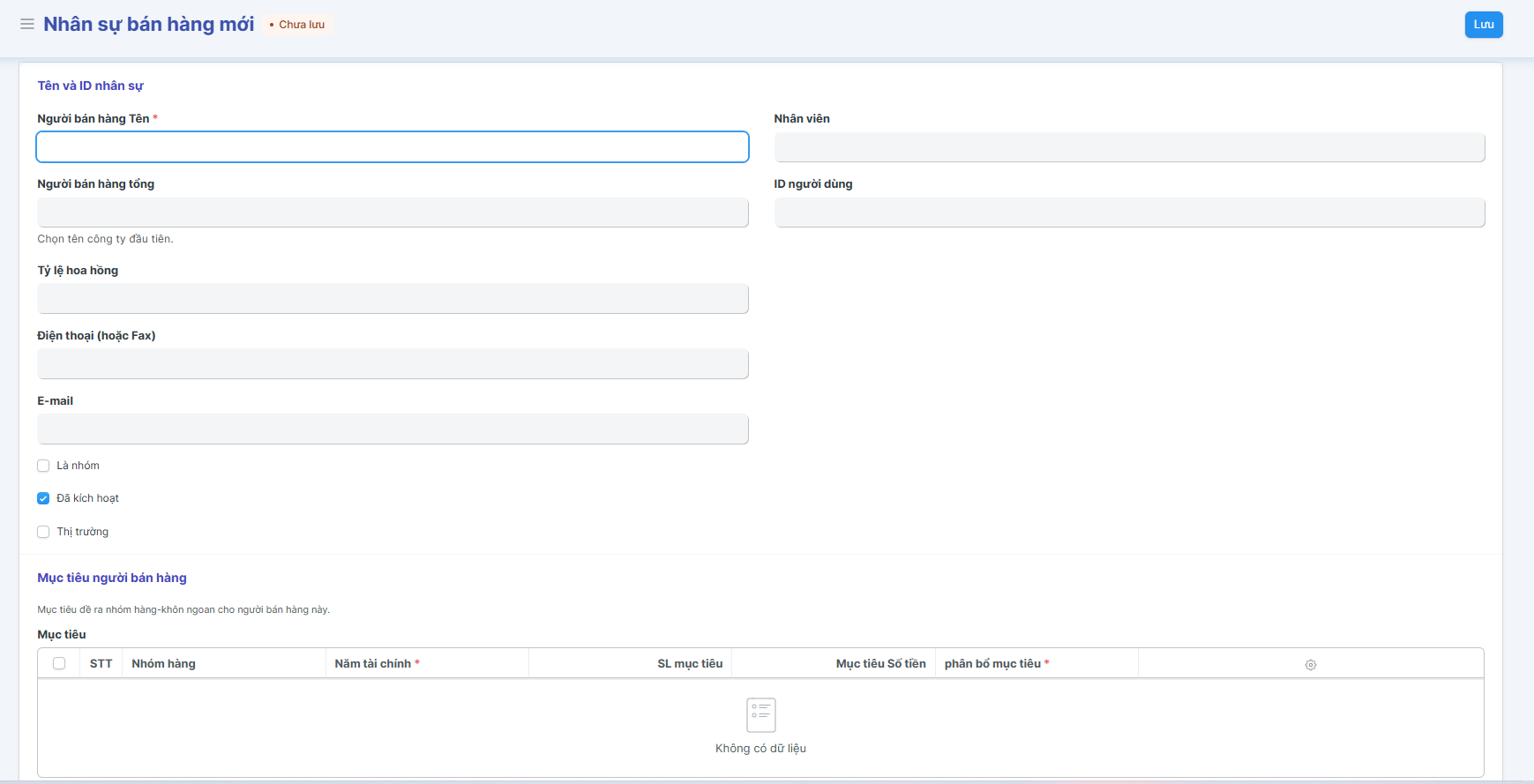
Task: Open the Nhân viên link dropdown field
Action: pyautogui.click(x=1129, y=147)
